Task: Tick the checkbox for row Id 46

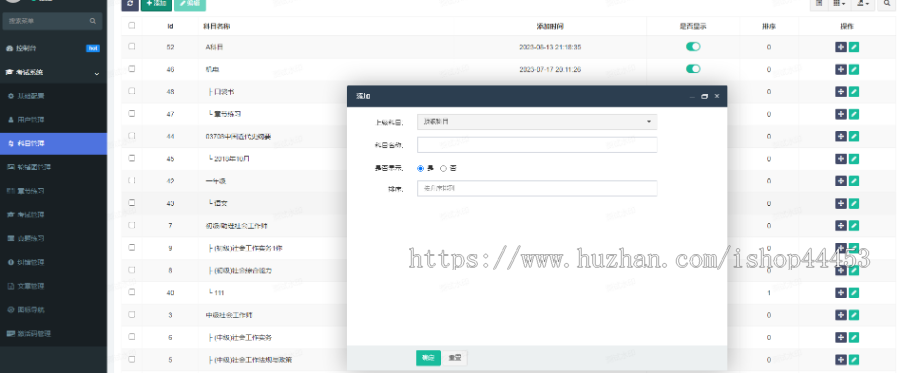Action: click(x=132, y=69)
